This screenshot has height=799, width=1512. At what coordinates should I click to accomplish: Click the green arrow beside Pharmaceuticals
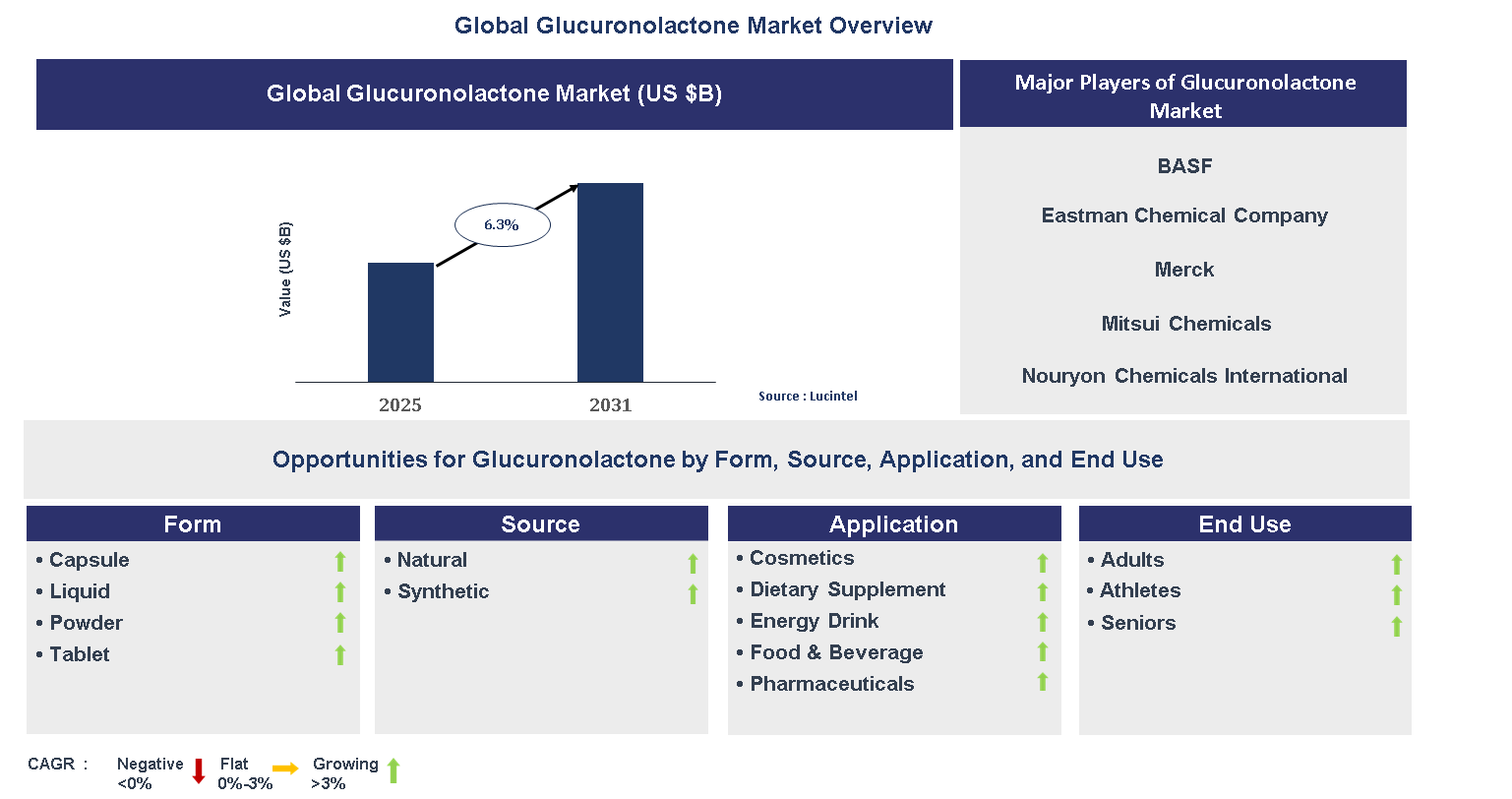coord(1043,682)
